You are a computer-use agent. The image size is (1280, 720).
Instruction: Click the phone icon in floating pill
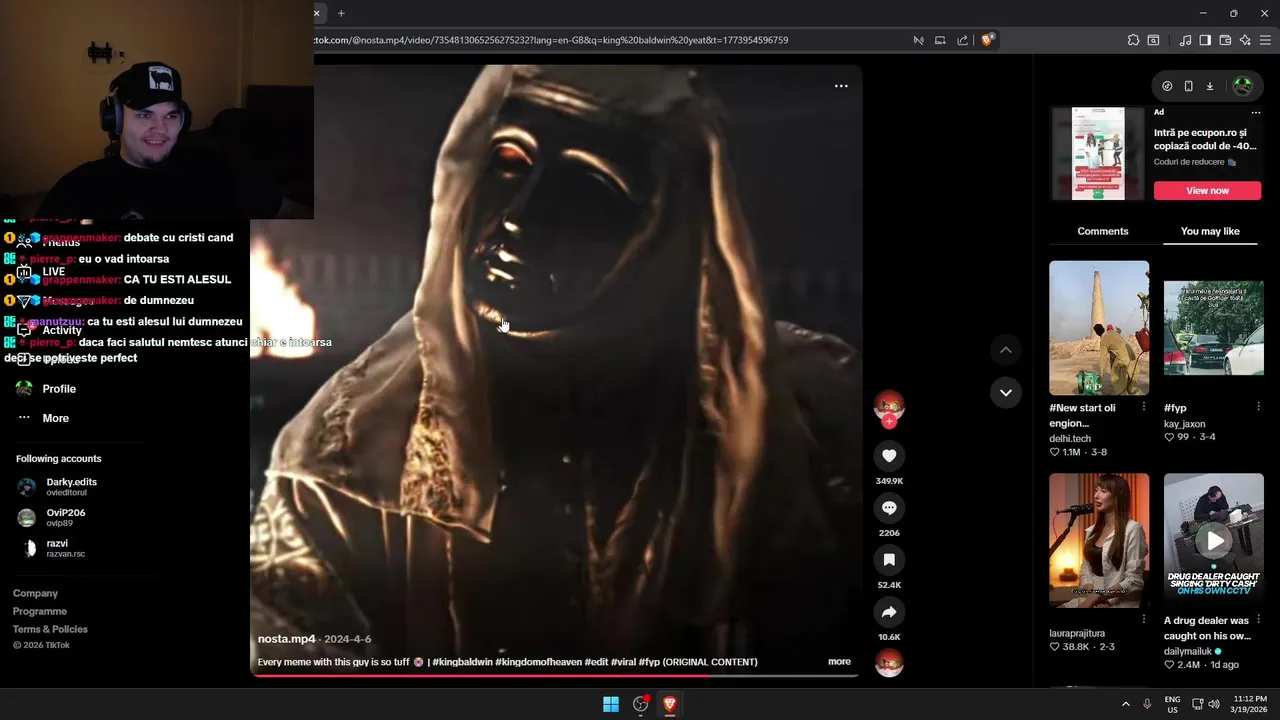point(1188,86)
